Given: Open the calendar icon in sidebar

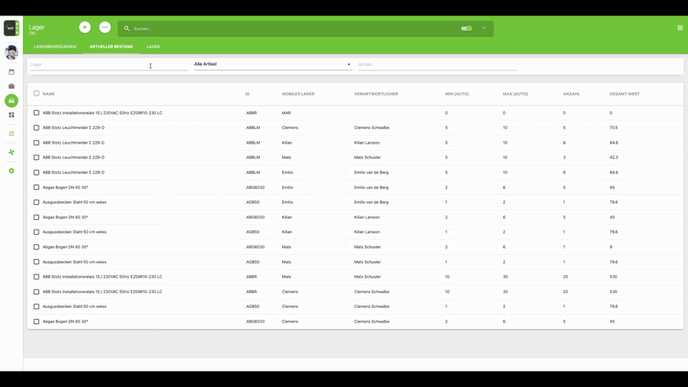Looking at the screenshot, I should point(11,72).
